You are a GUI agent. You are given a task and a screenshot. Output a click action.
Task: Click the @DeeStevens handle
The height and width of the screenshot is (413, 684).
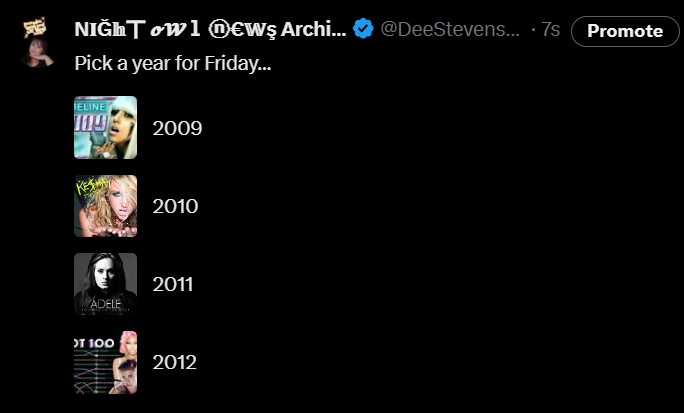(451, 30)
